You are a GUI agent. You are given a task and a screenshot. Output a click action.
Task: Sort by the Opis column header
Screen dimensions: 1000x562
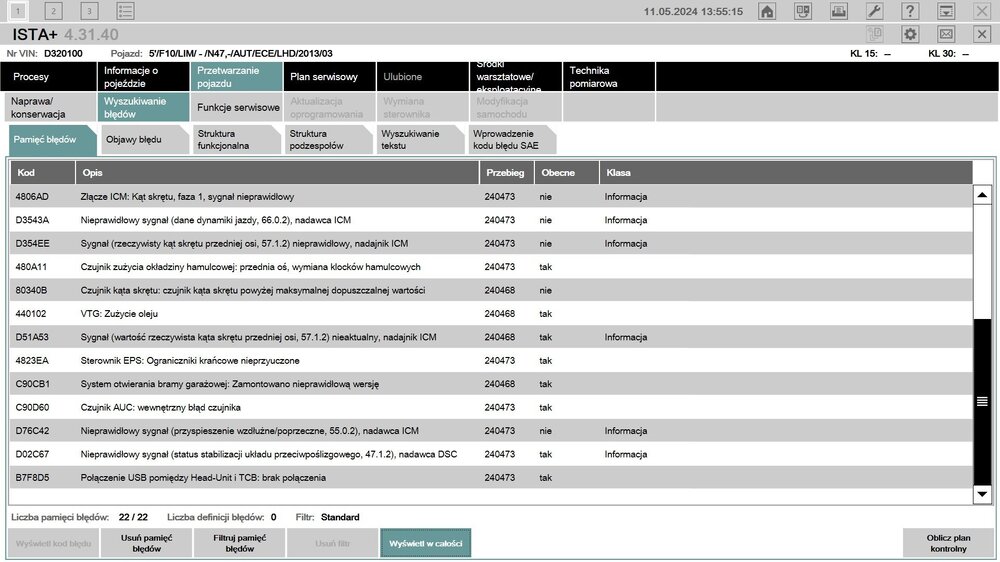point(277,173)
